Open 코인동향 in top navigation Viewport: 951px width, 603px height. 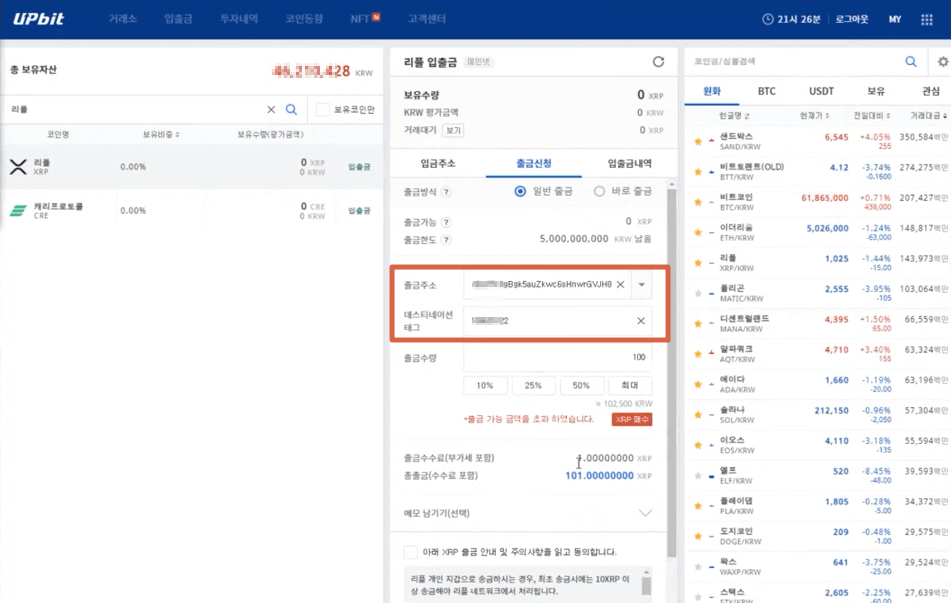[x=304, y=19]
